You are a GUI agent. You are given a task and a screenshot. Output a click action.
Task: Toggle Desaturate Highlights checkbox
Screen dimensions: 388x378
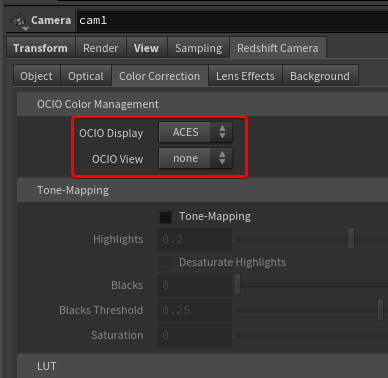pyautogui.click(x=165, y=263)
